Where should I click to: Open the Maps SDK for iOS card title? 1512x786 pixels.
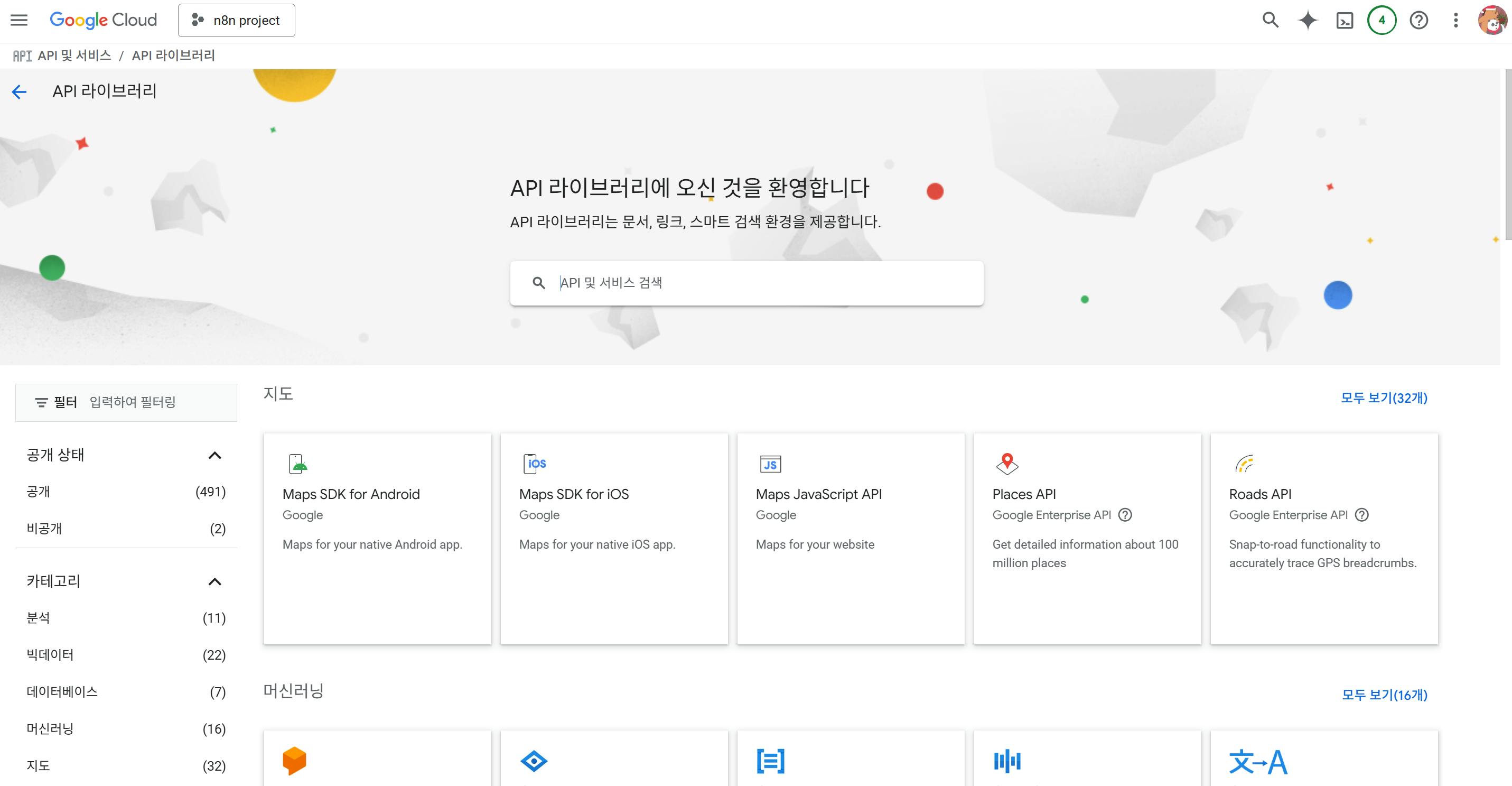click(x=574, y=494)
